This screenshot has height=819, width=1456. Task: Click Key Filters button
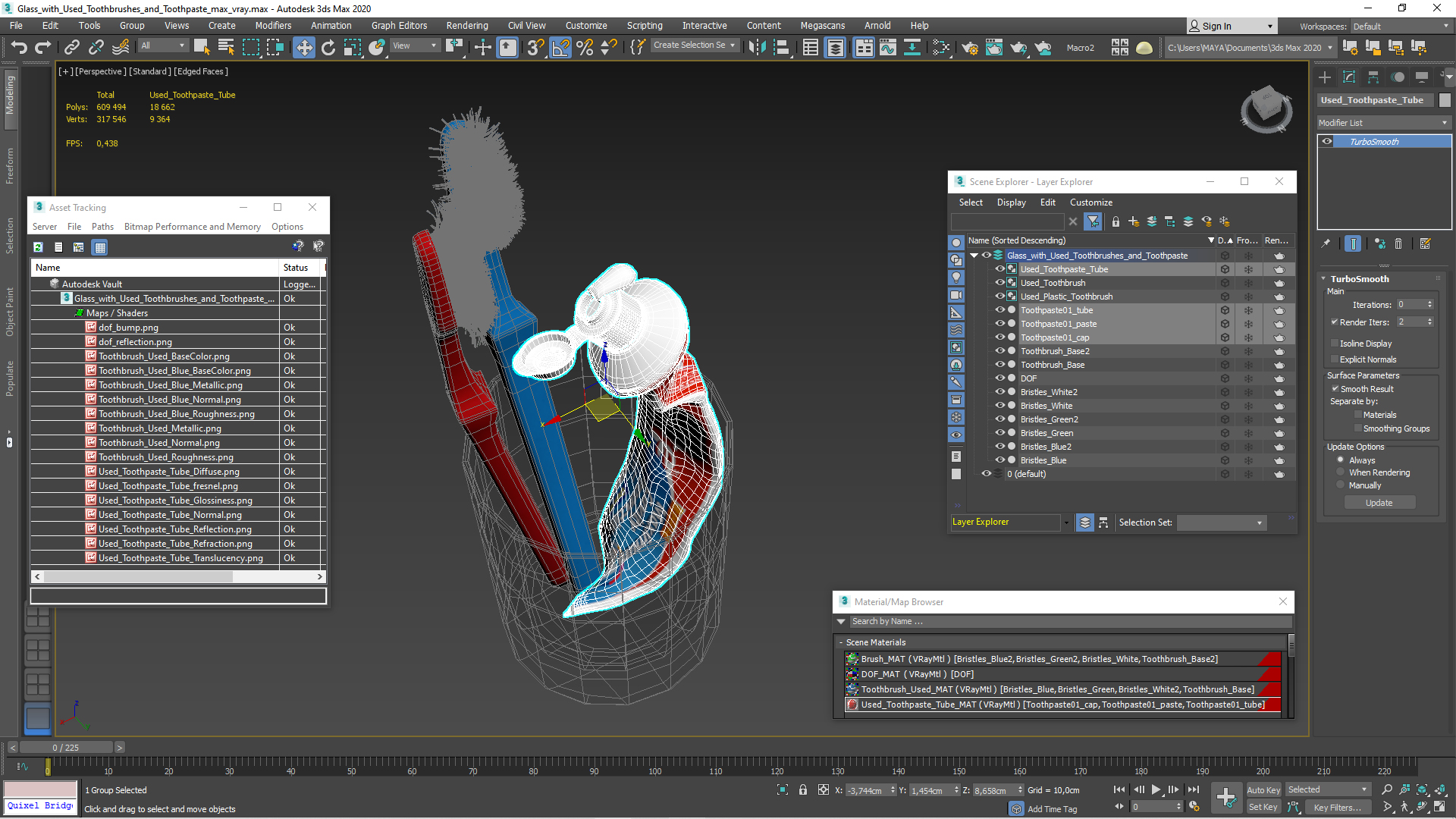point(1337,807)
